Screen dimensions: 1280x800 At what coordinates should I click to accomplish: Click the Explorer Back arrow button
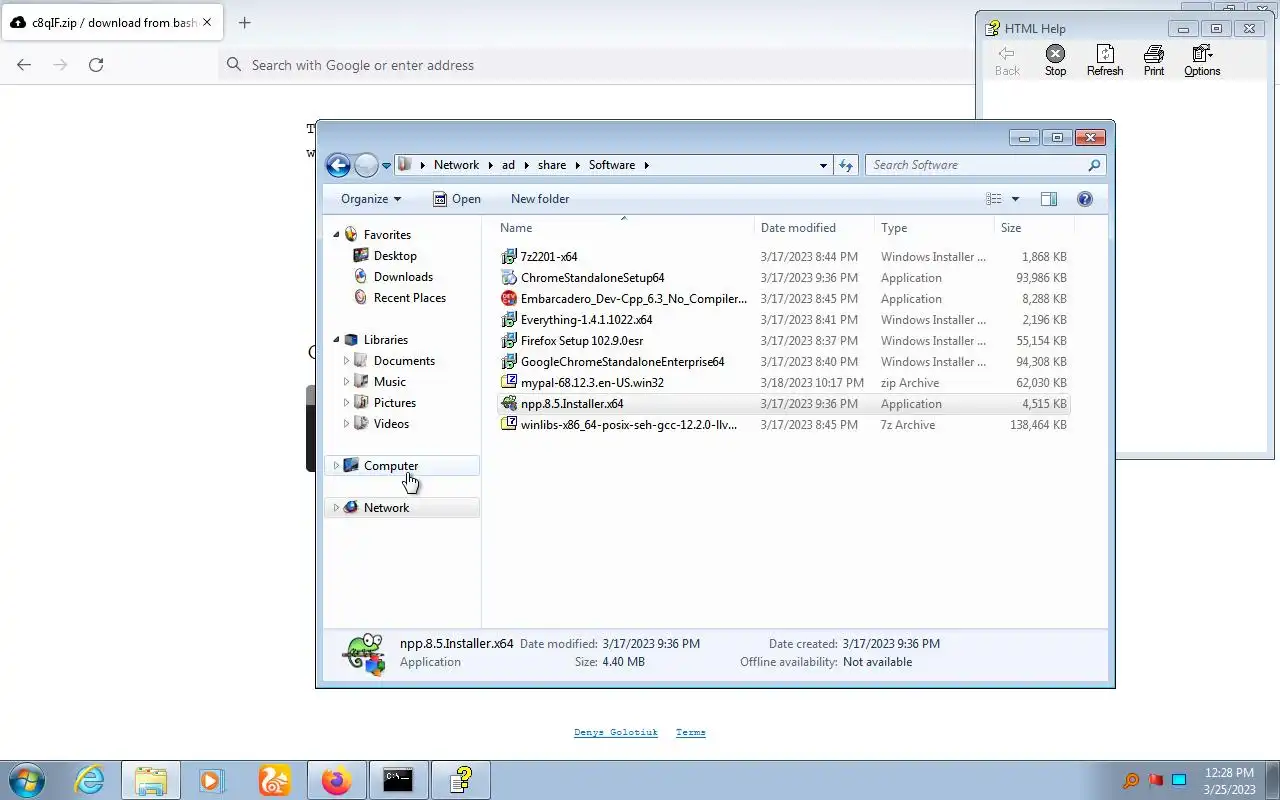click(x=338, y=165)
